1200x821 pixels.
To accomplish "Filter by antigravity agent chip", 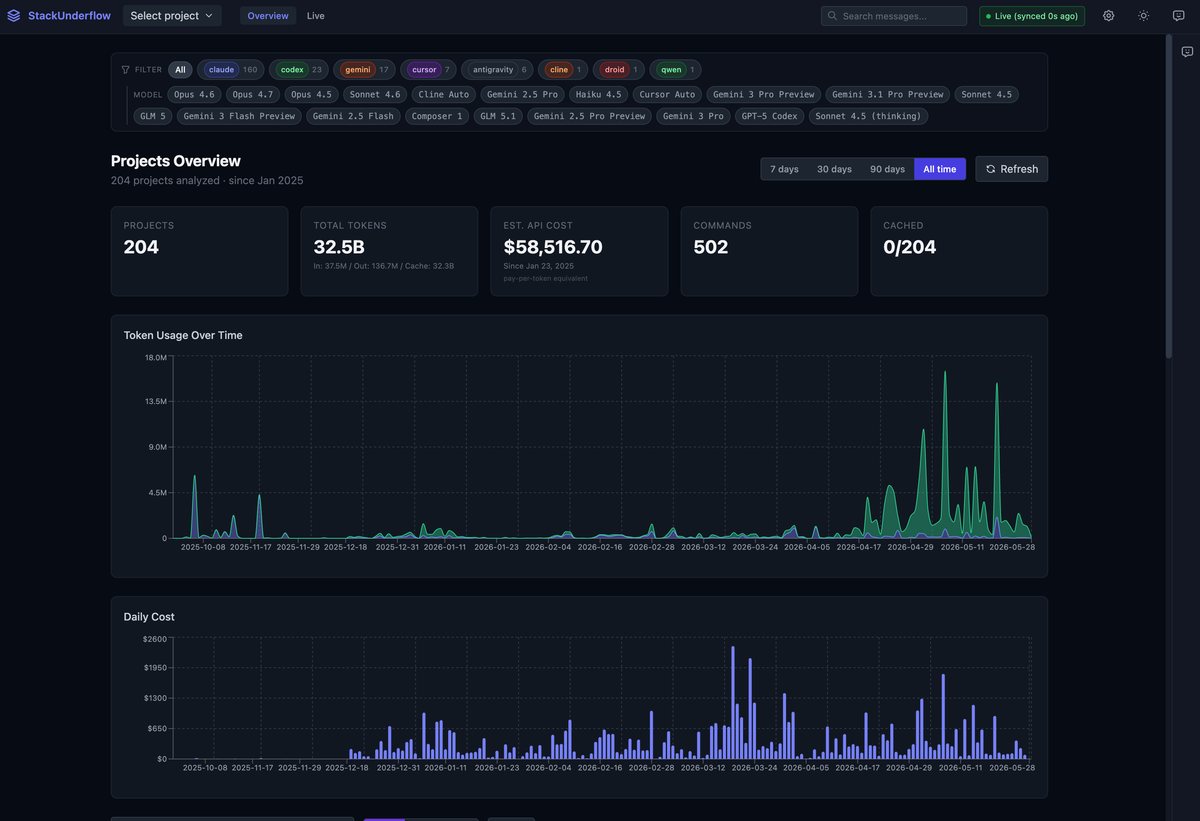I will (497, 70).
